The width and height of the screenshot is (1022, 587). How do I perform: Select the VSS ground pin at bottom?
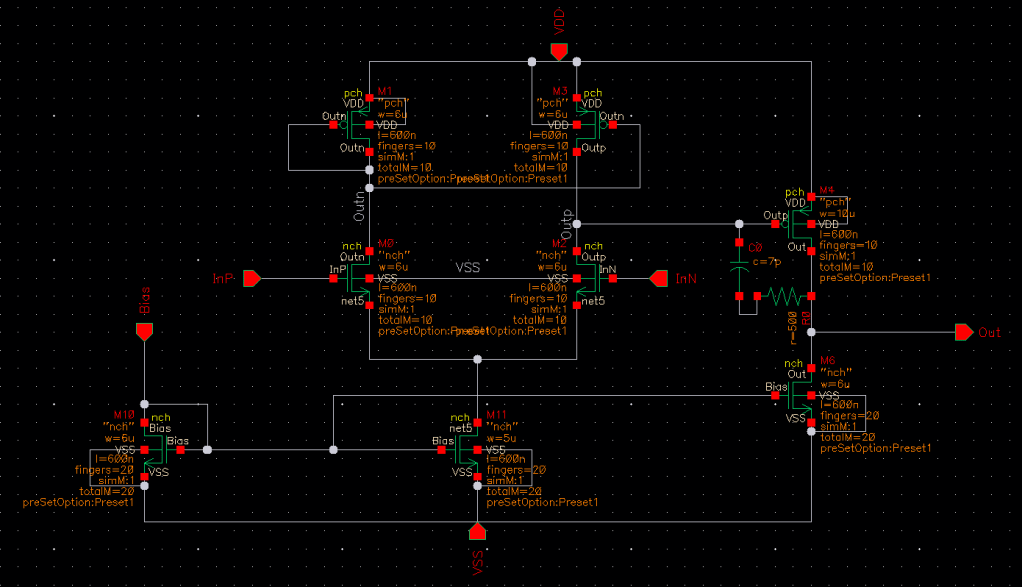click(477, 531)
